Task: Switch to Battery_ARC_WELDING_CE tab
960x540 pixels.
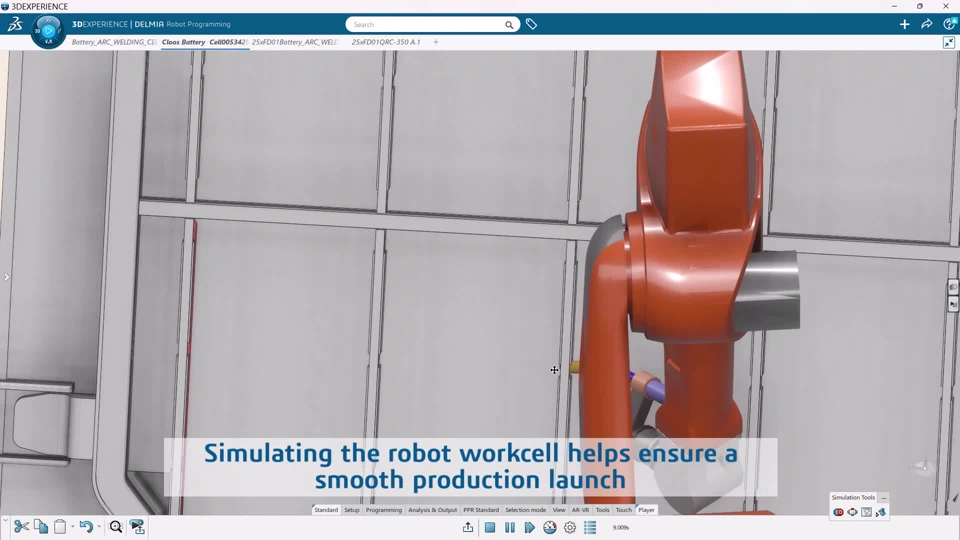Action: pyautogui.click(x=114, y=42)
